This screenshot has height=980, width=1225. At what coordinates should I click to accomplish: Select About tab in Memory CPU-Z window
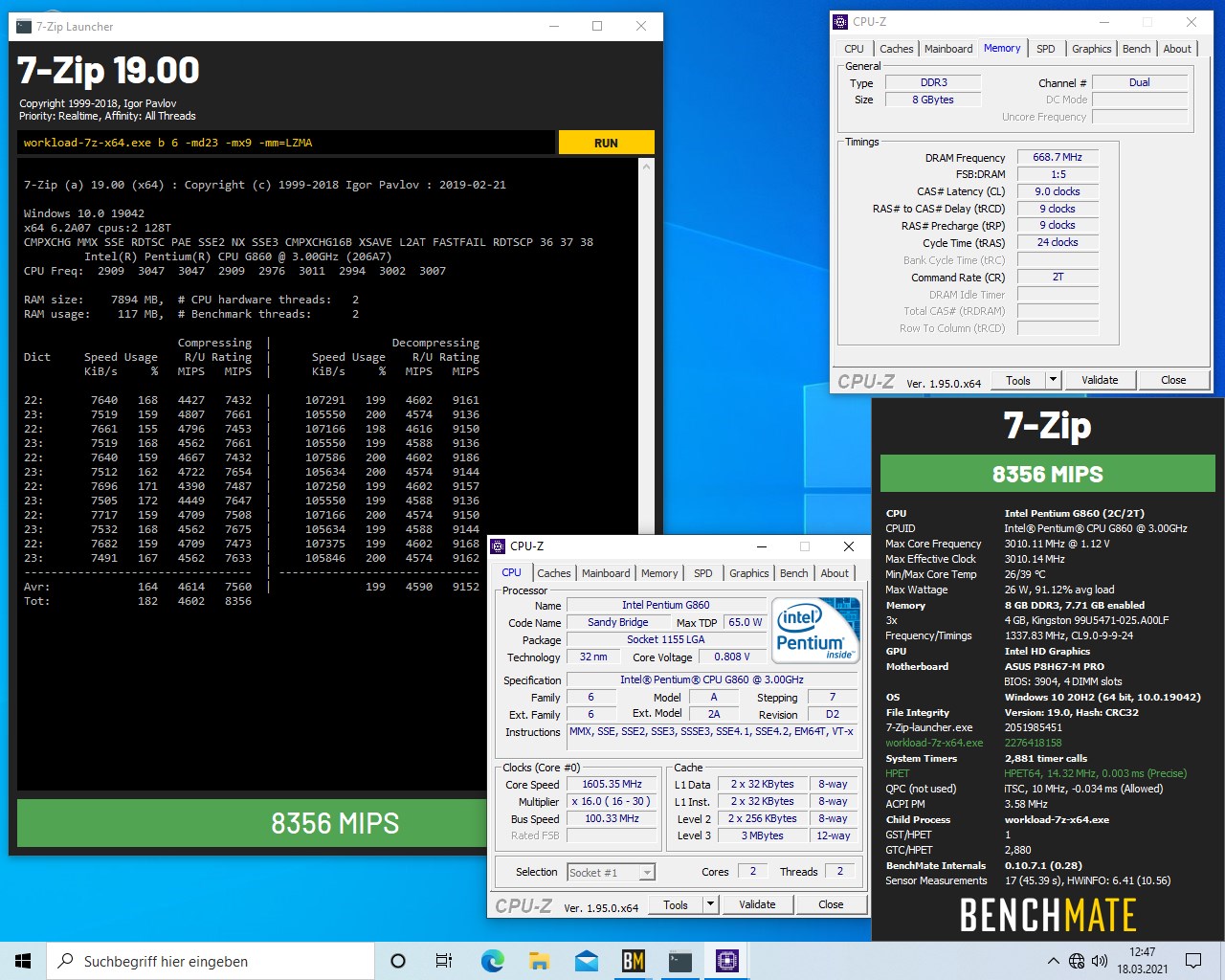(1177, 49)
